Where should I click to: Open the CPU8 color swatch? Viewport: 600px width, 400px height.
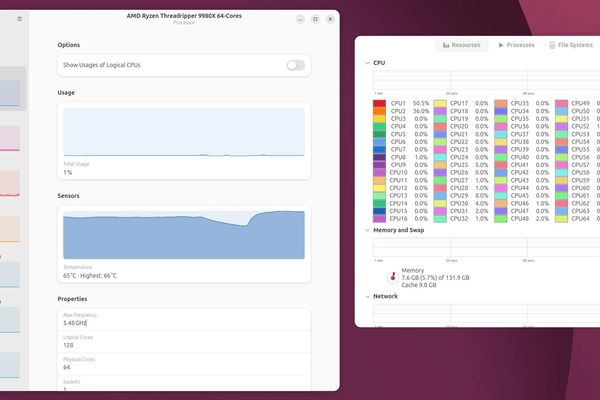(379, 157)
